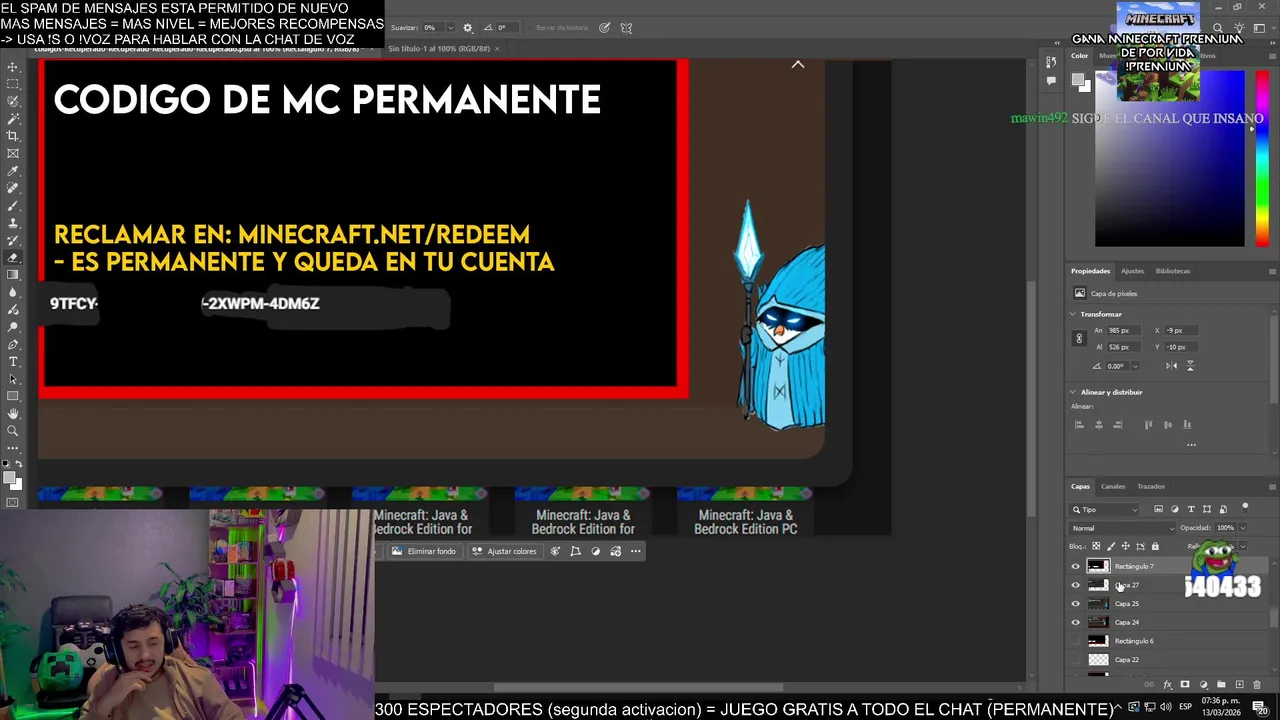
Task: Open the Color panel tab
Action: point(1080,55)
